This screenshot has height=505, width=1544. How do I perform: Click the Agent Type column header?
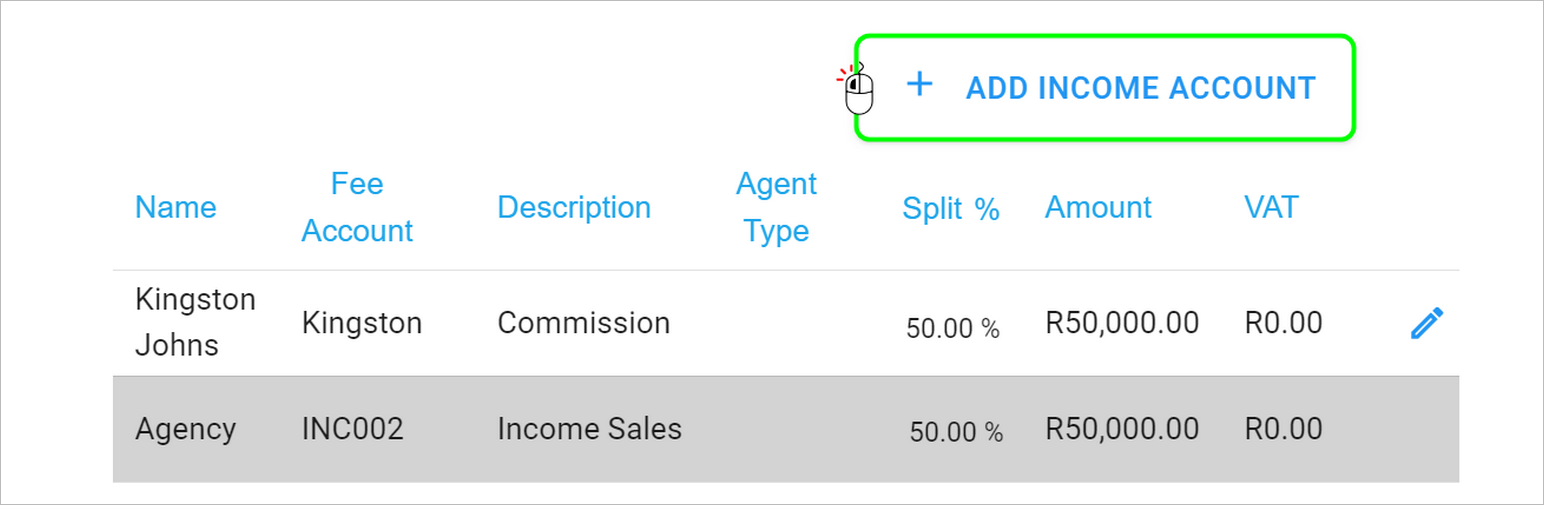[776, 207]
